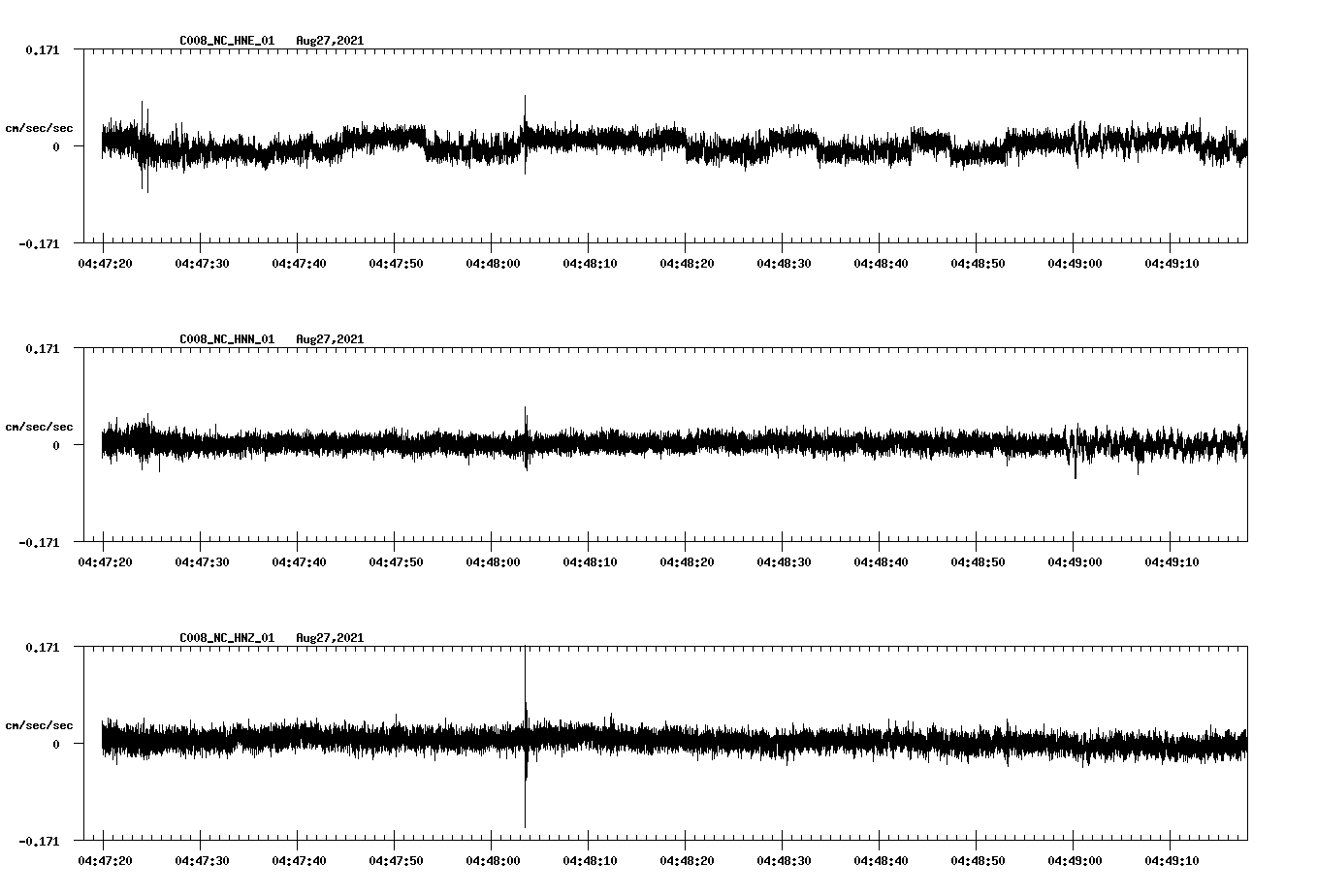Click 04:47:40 tick label under HNE plot
This screenshot has height=896, width=1317.
tap(300, 264)
